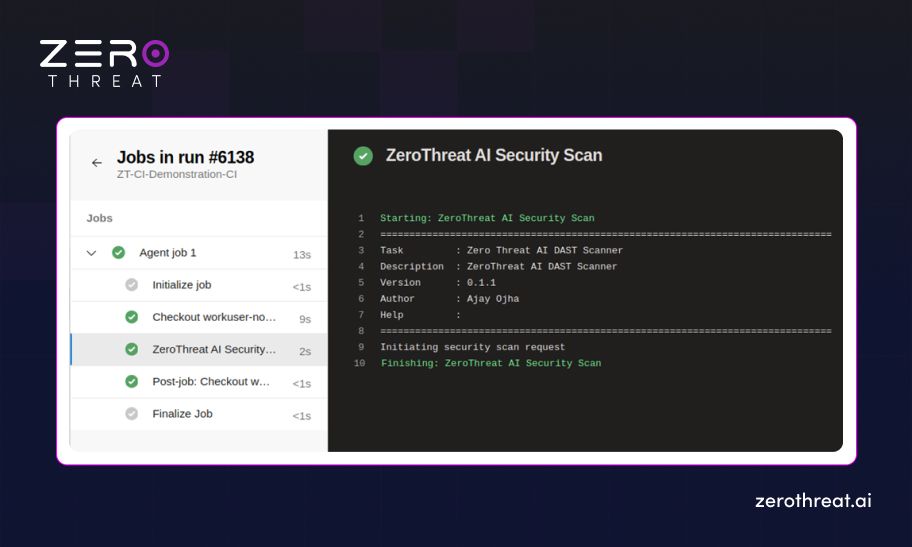The image size is (912, 547).
Task: Click the 9s duration for the Checkout step
Action: [x=305, y=319]
